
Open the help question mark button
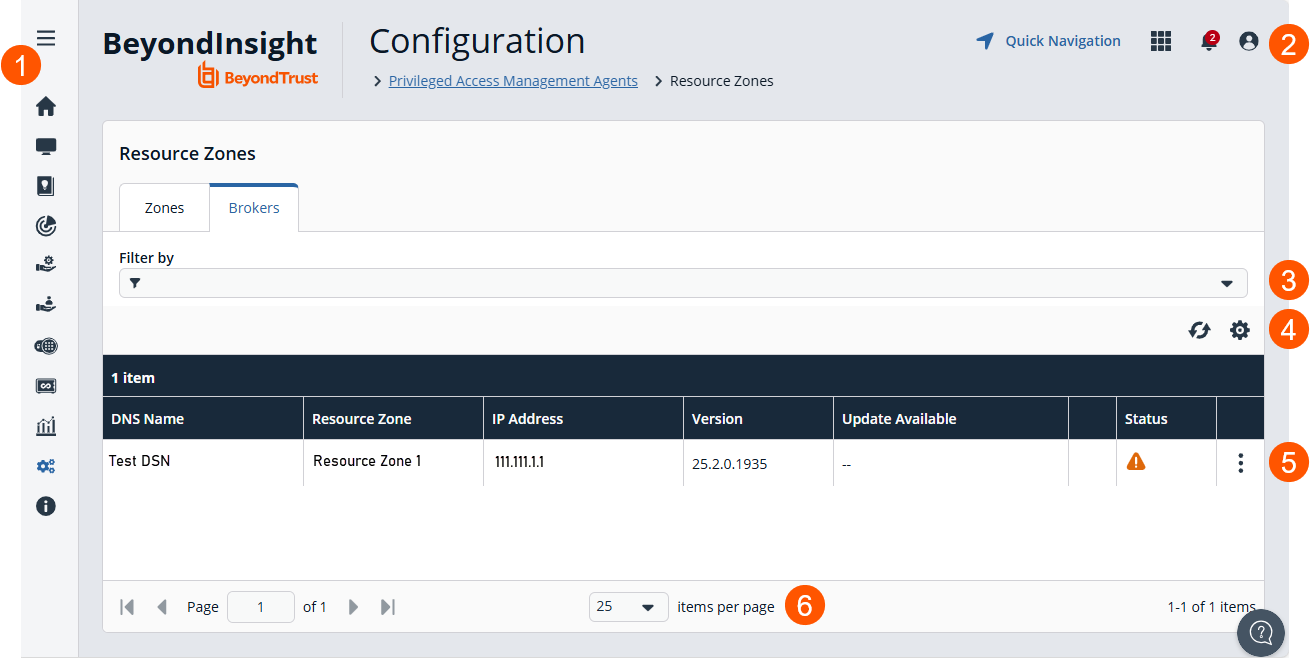click(x=1261, y=632)
